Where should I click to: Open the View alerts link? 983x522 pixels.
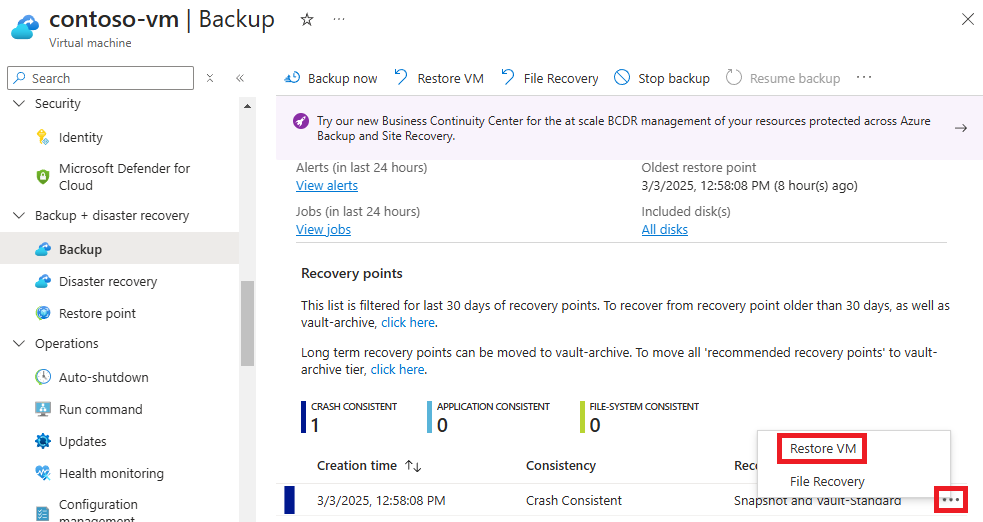327,185
